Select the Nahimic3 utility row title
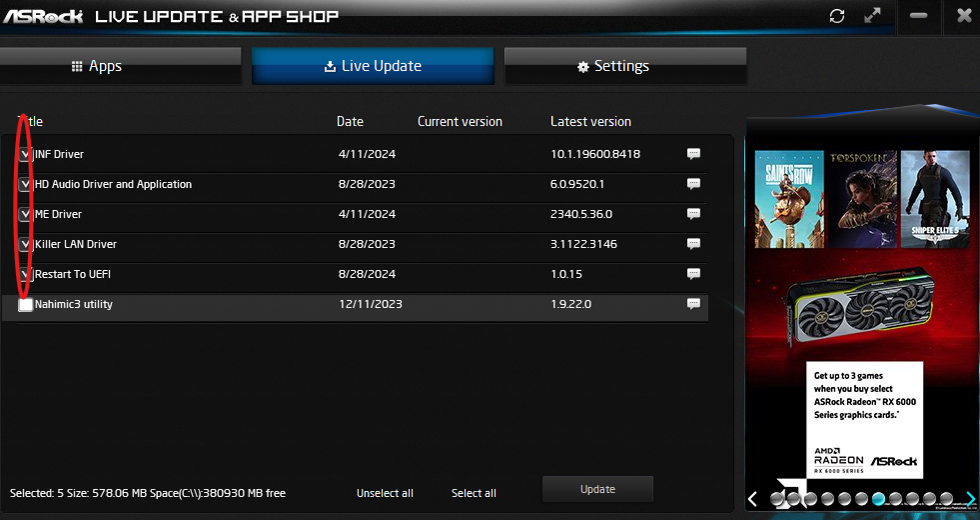The image size is (980, 520). pyautogui.click(x=74, y=304)
